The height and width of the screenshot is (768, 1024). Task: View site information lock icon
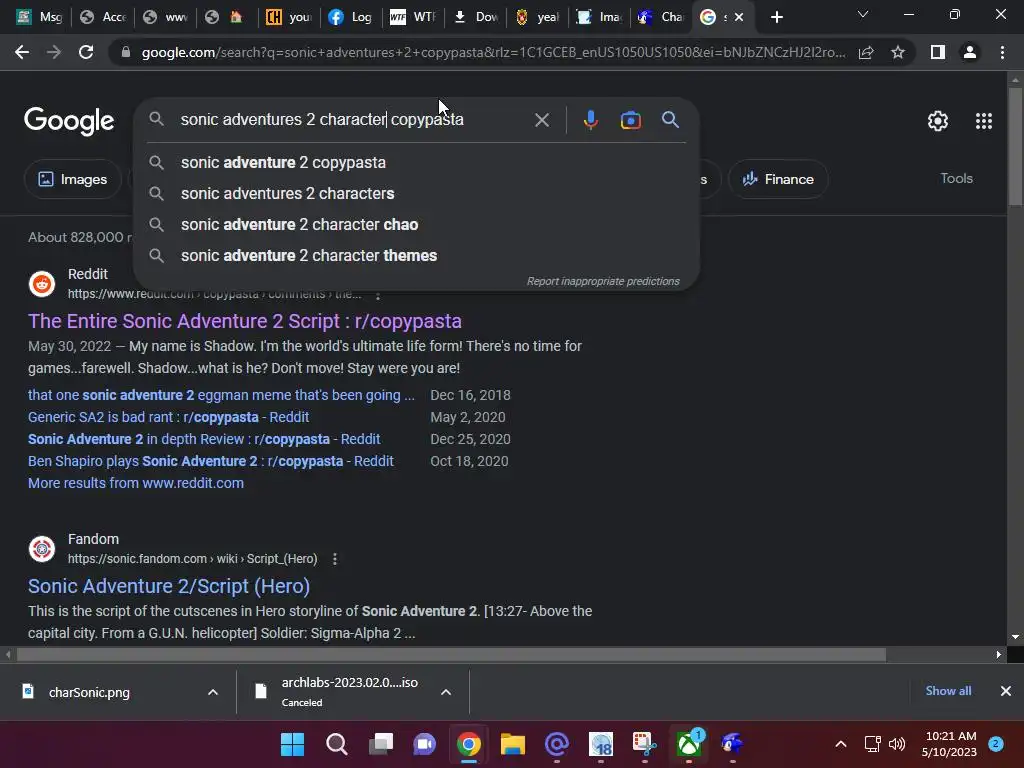point(125,52)
